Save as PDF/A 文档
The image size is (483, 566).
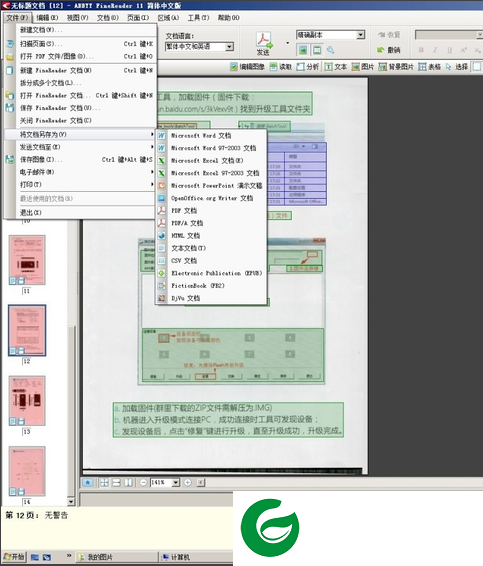click(x=212, y=223)
